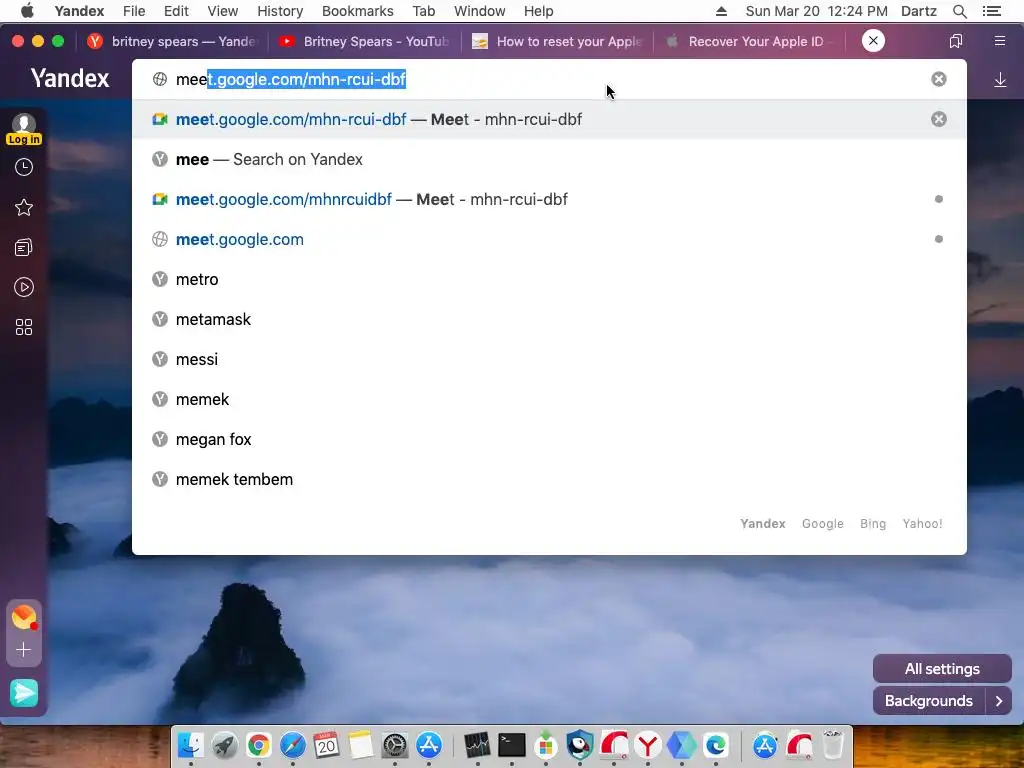Switch to the britney spears Yandex tab
The width and height of the screenshot is (1024, 768).
(x=172, y=41)
